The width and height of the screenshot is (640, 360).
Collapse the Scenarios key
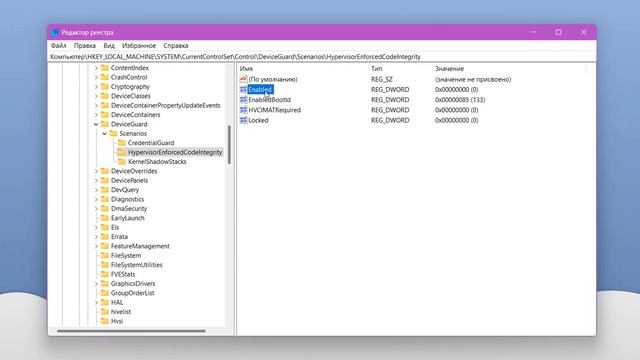click(x=105, y=133)
